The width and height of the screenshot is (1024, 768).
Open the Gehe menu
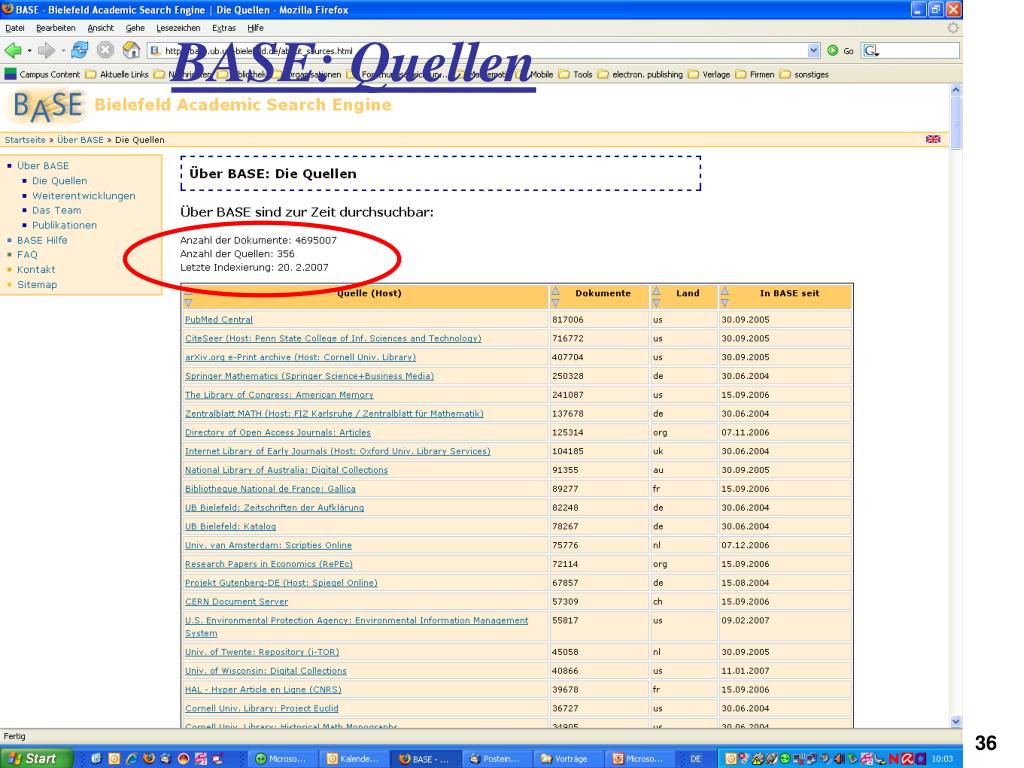pyautogui.click(x=135, y=27)
